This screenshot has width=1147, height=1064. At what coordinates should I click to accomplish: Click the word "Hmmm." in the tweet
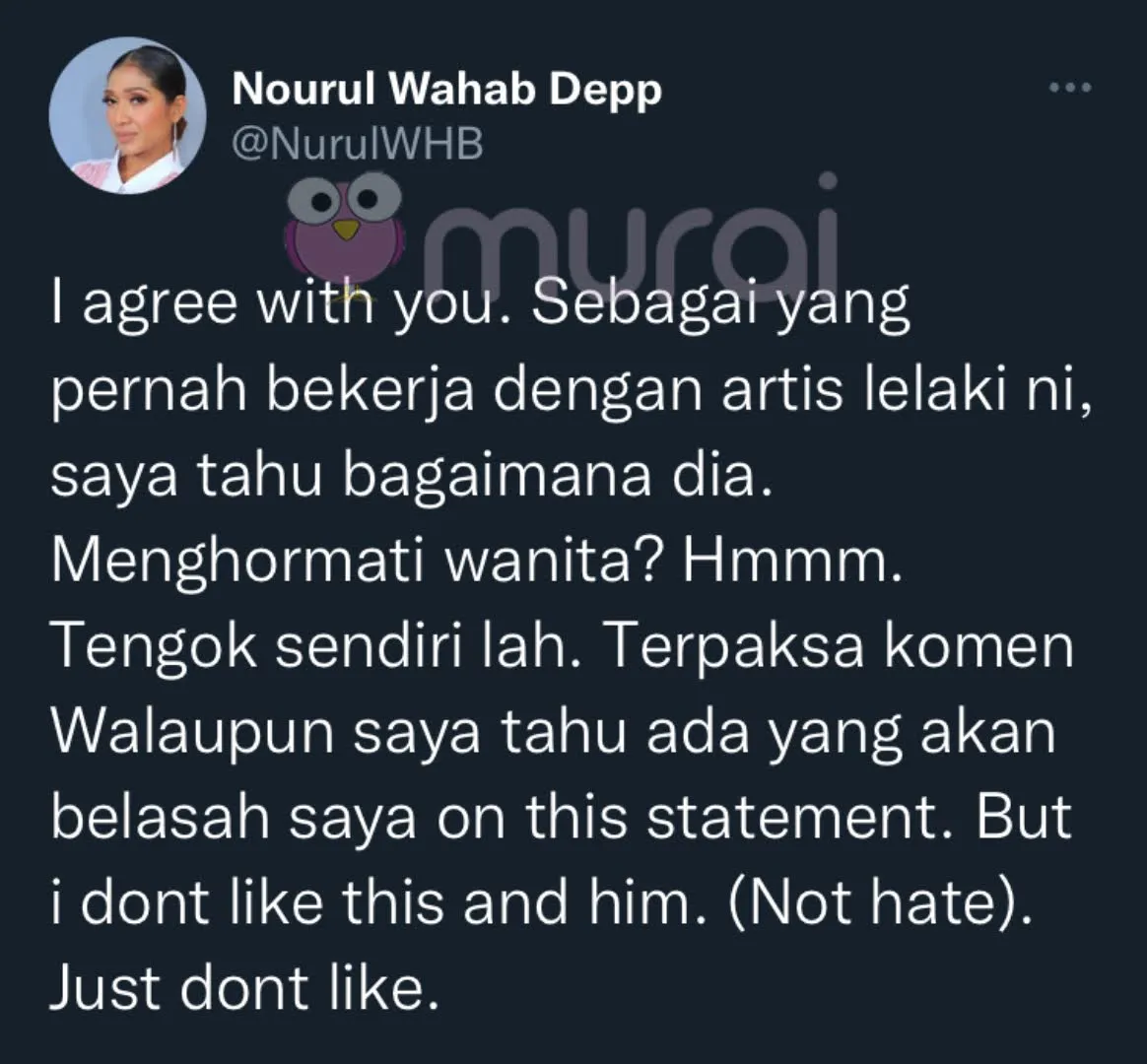793,561
